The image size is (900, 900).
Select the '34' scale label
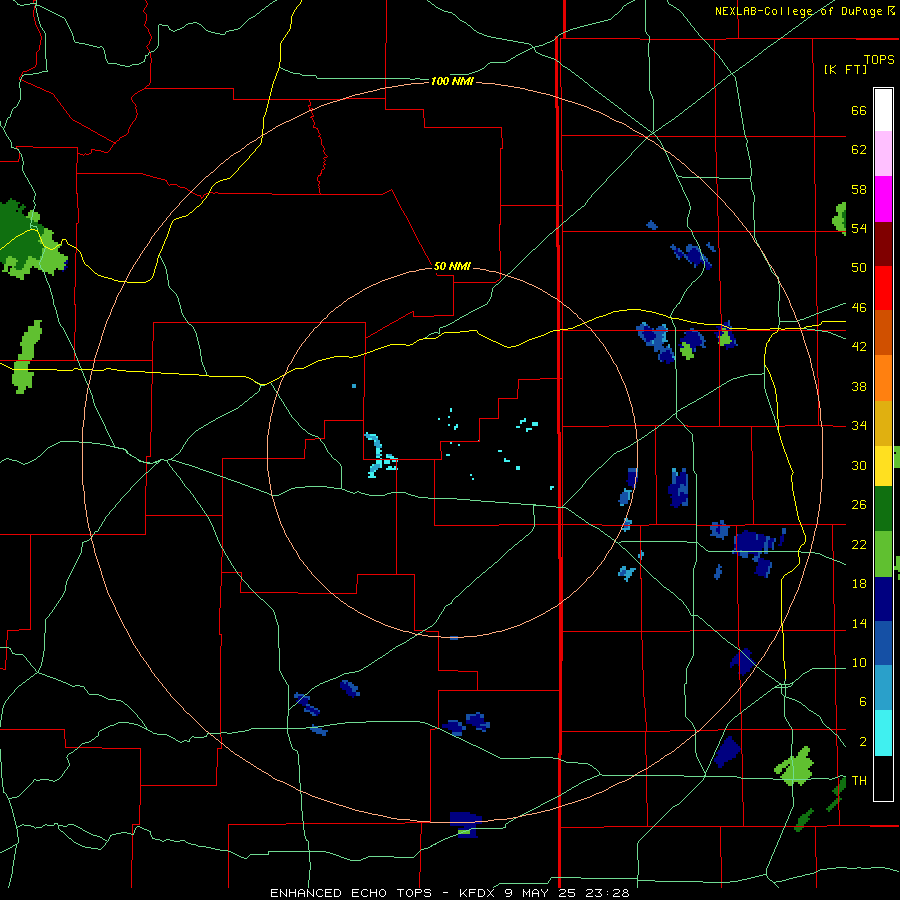coord(859,426)
